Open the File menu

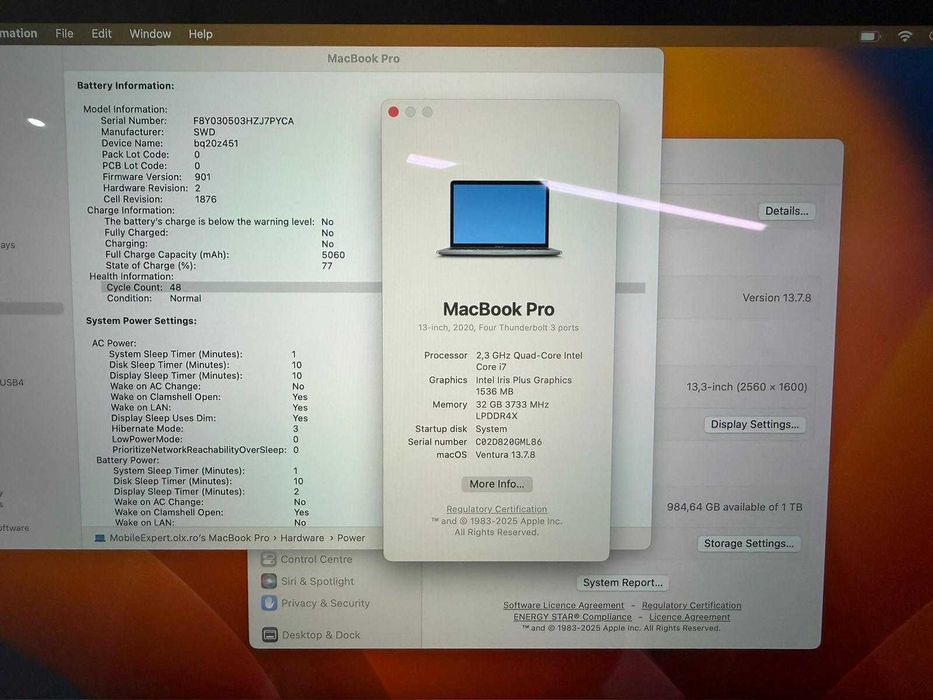(x=64, y=34)
